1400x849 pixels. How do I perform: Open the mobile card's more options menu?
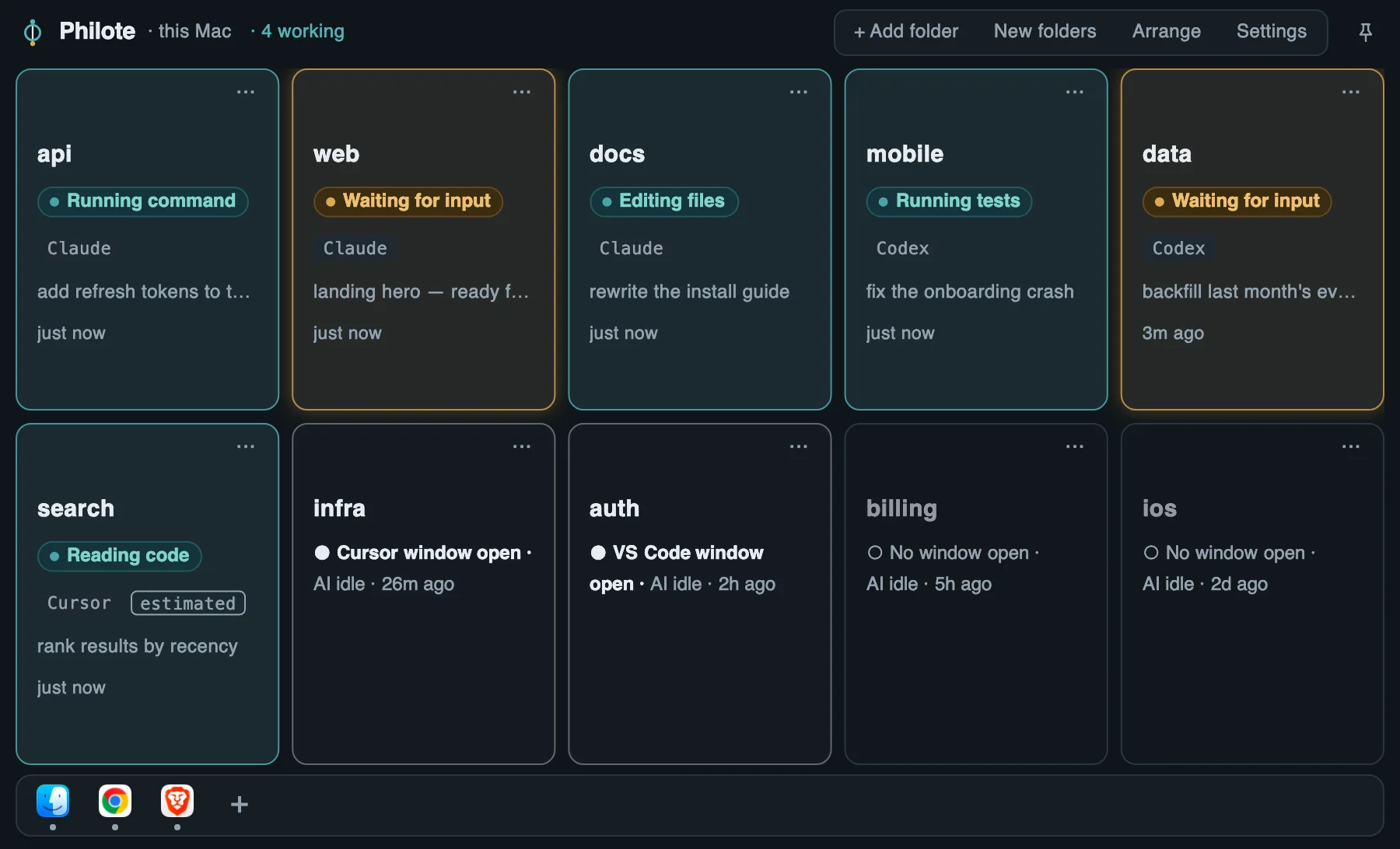pos(1075,92)
